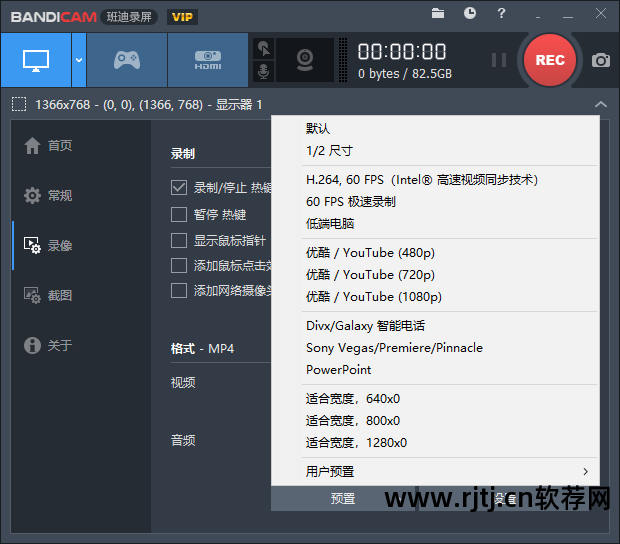Screen dimensions: 620x544
Task: Enable 暂停 热键 checkbox
Action: click(179, 215)
